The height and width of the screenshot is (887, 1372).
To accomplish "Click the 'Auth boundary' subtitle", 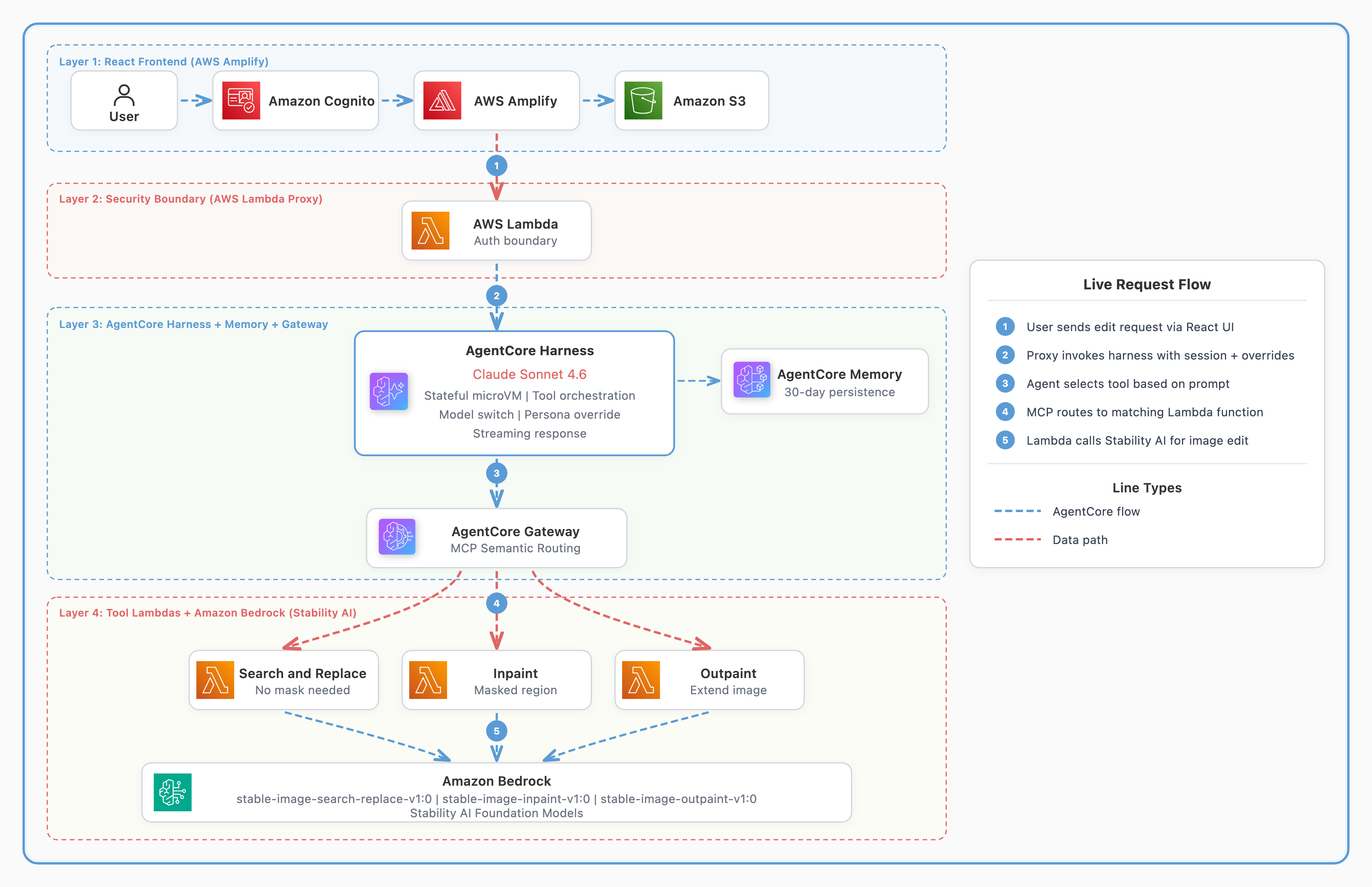I will click(x=516, y=241).
